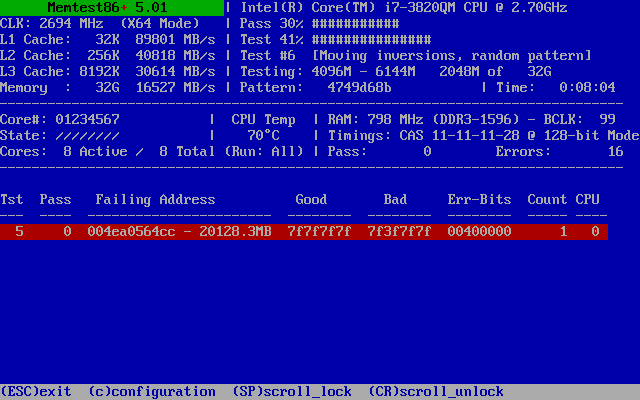
Task: Click the Test #6 moving inversions description
Action: point(452,56)
